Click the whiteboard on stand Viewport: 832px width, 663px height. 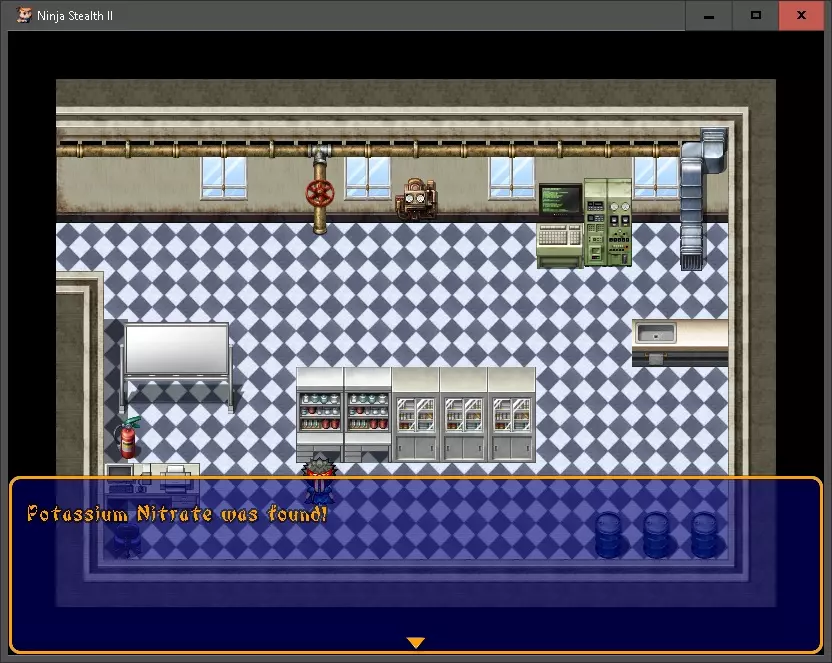tap(177, 367)
